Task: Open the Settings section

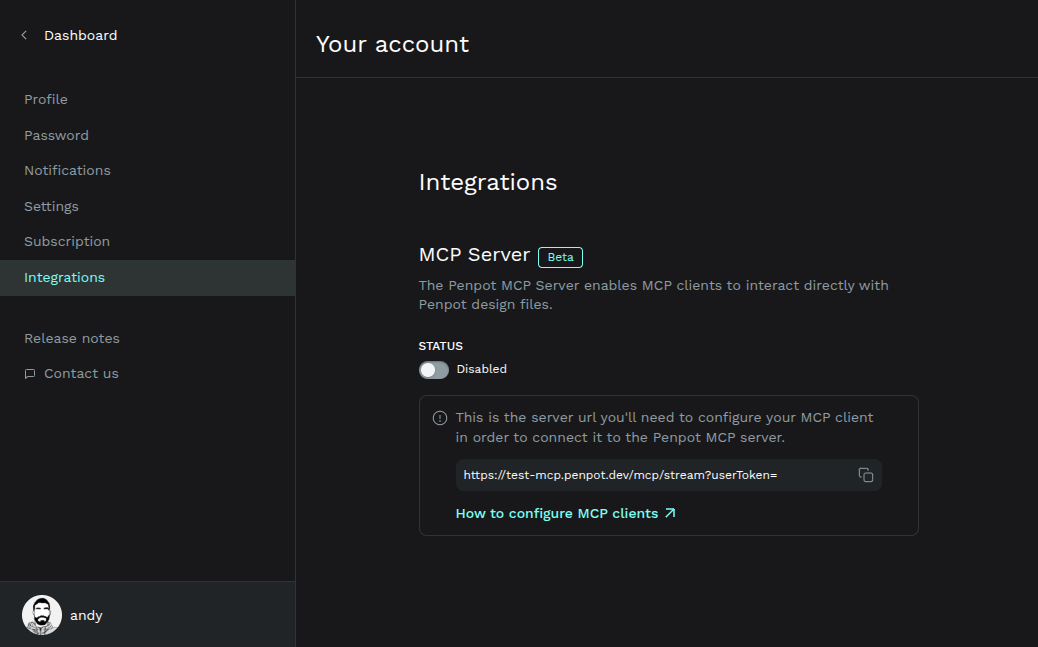Action: pos(51,206)
